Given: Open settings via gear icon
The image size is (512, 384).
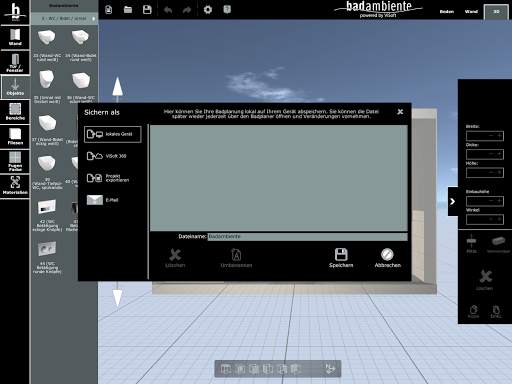Looking at the screenshot, I should tap(208, 10).
